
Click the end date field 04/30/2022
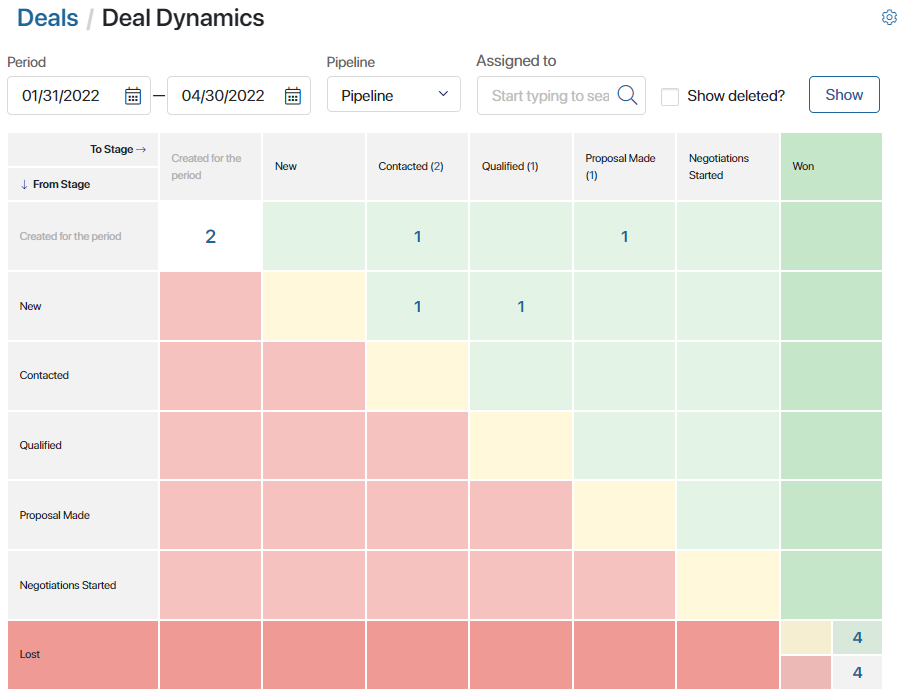pos(239,96)
